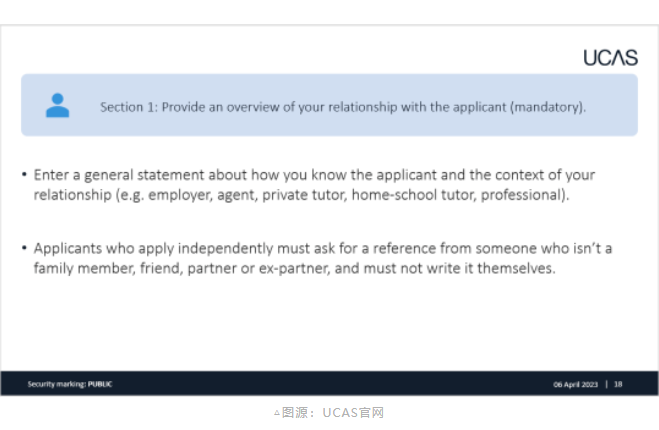Click the dark navy footer bar
659x430 pixels.
[330, 383]
